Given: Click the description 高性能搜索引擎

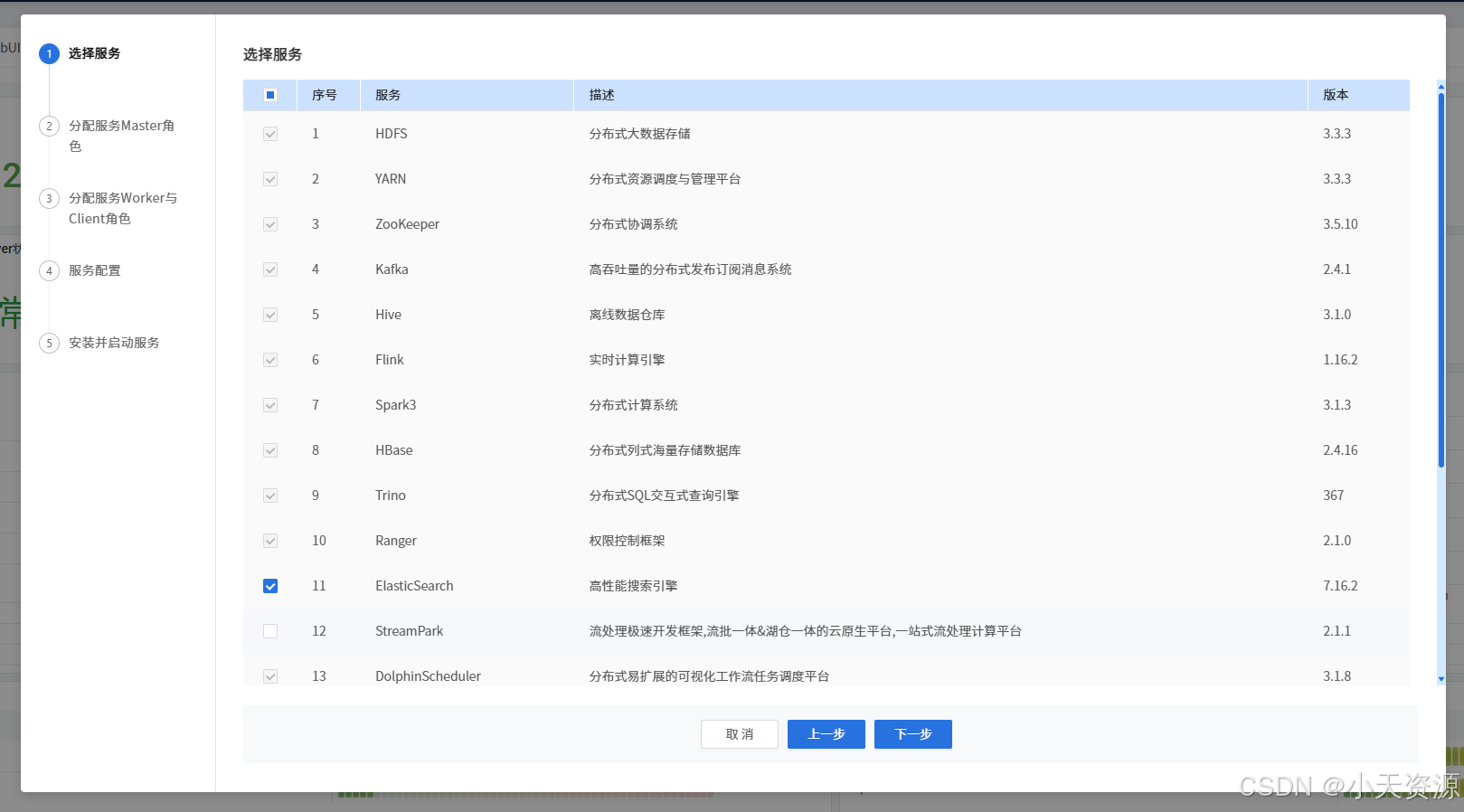Looking at the screenshot, I should 634,586.
